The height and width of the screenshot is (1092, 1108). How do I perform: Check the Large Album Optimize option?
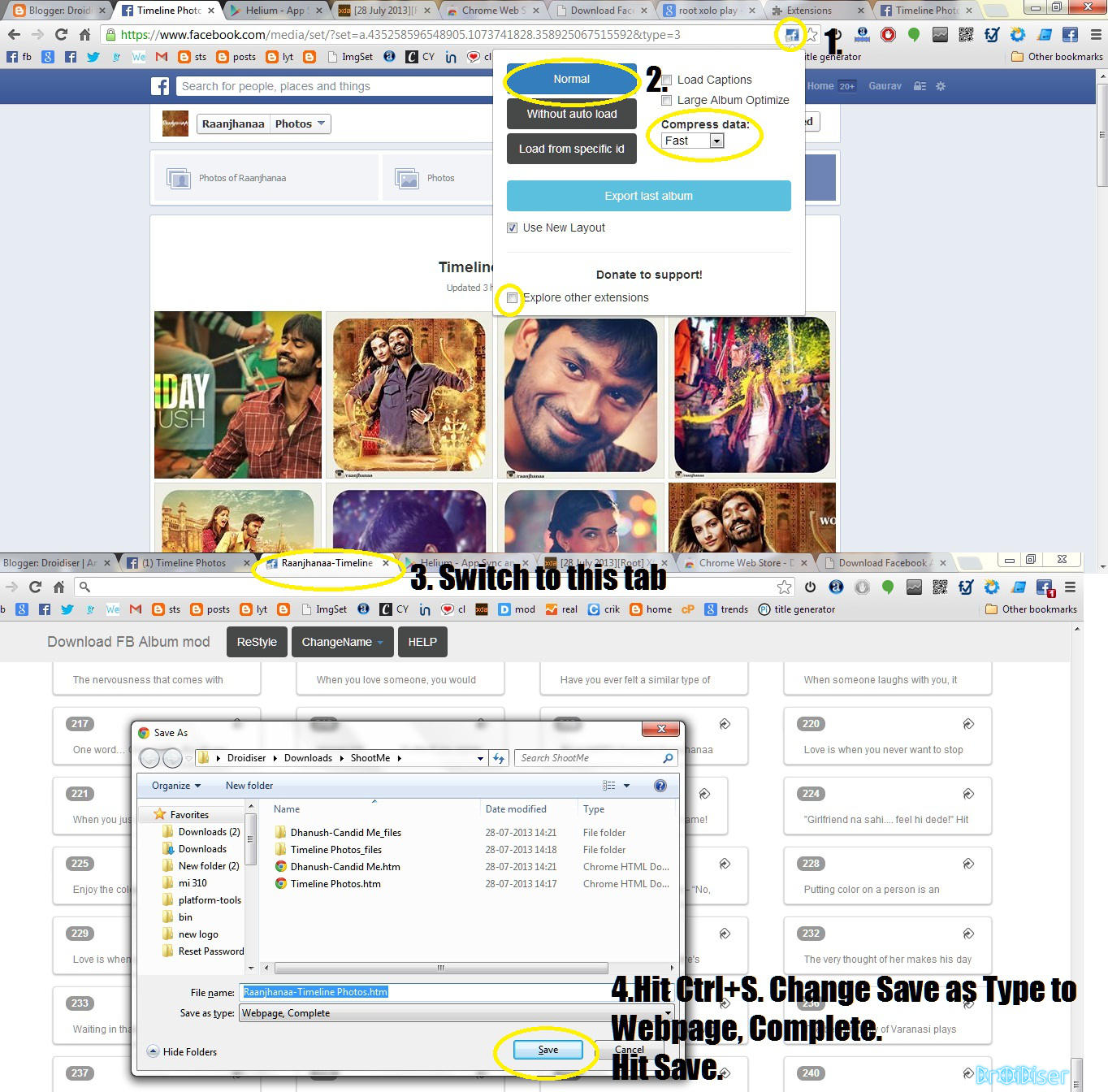point(667,100)
